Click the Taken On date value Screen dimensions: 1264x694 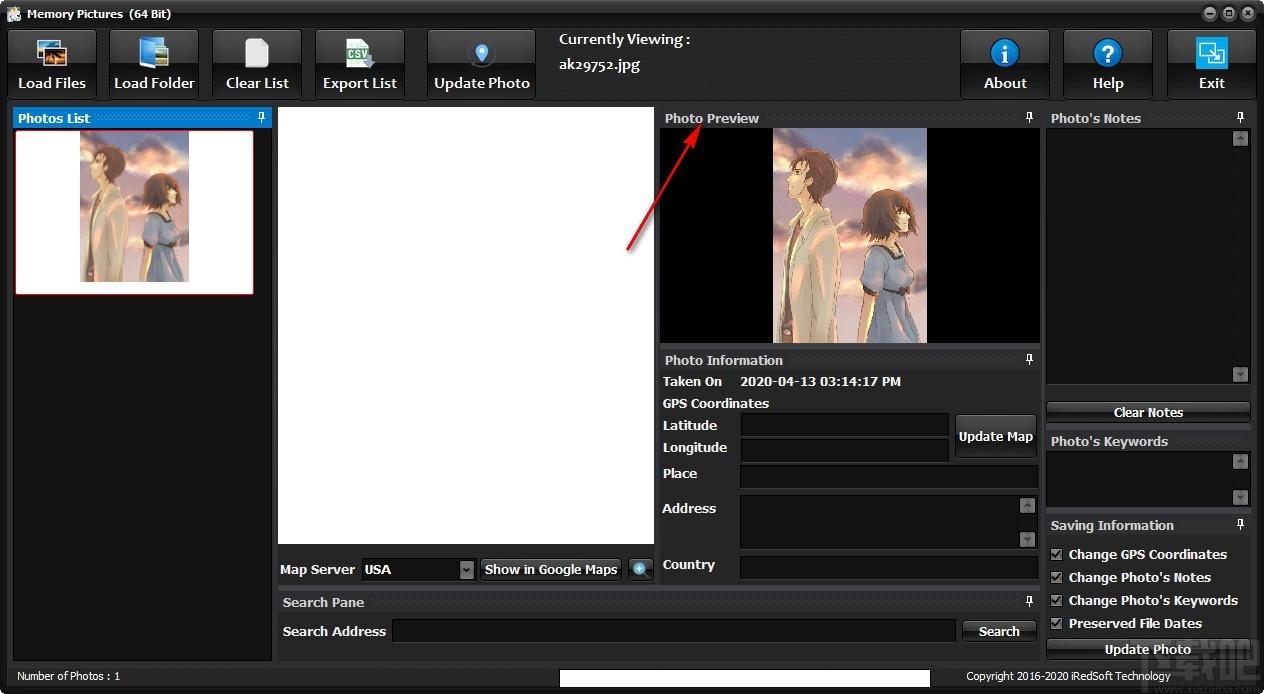click(820, 381)
